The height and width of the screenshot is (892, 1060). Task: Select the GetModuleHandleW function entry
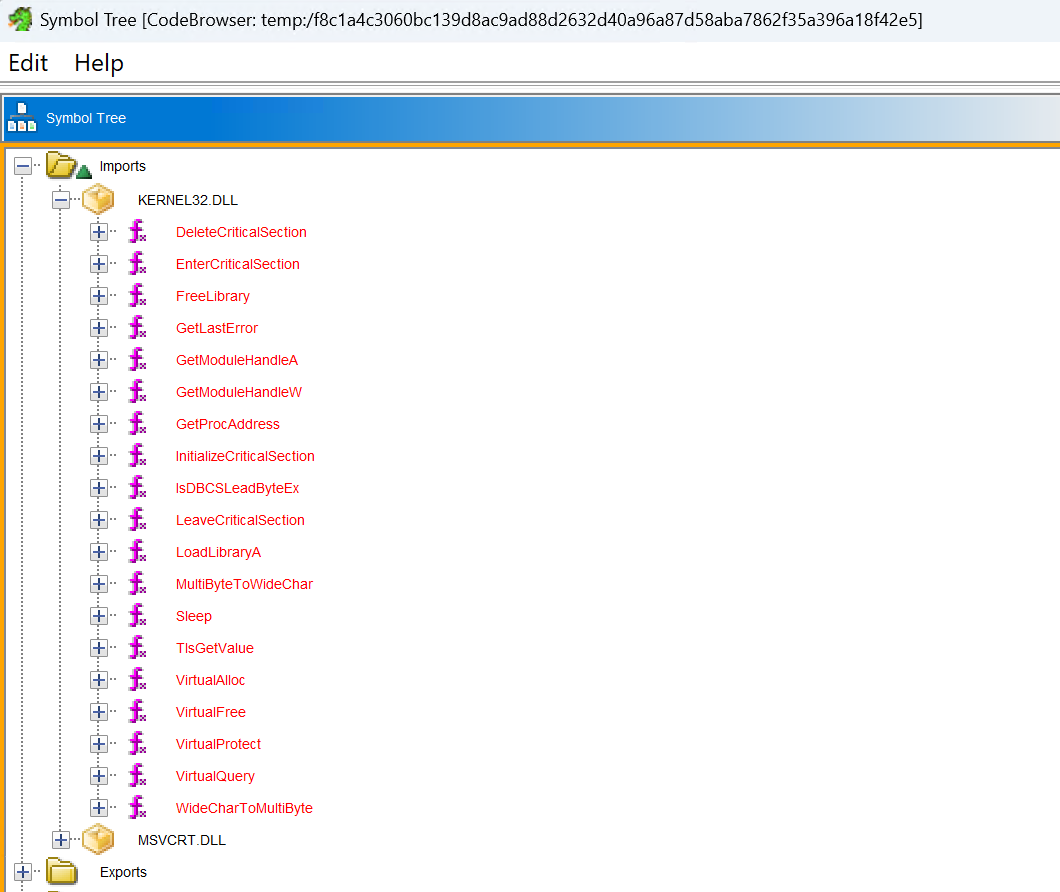(238, 392)
